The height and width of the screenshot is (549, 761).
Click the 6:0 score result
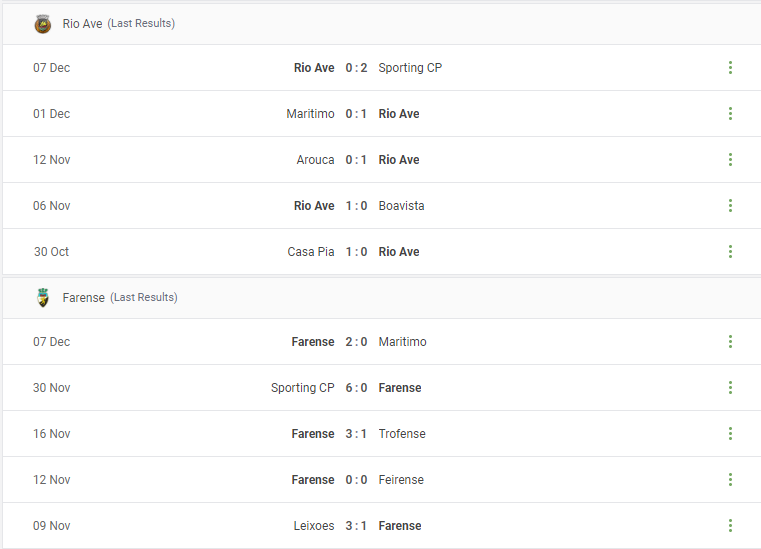click(x=356, y=388)
